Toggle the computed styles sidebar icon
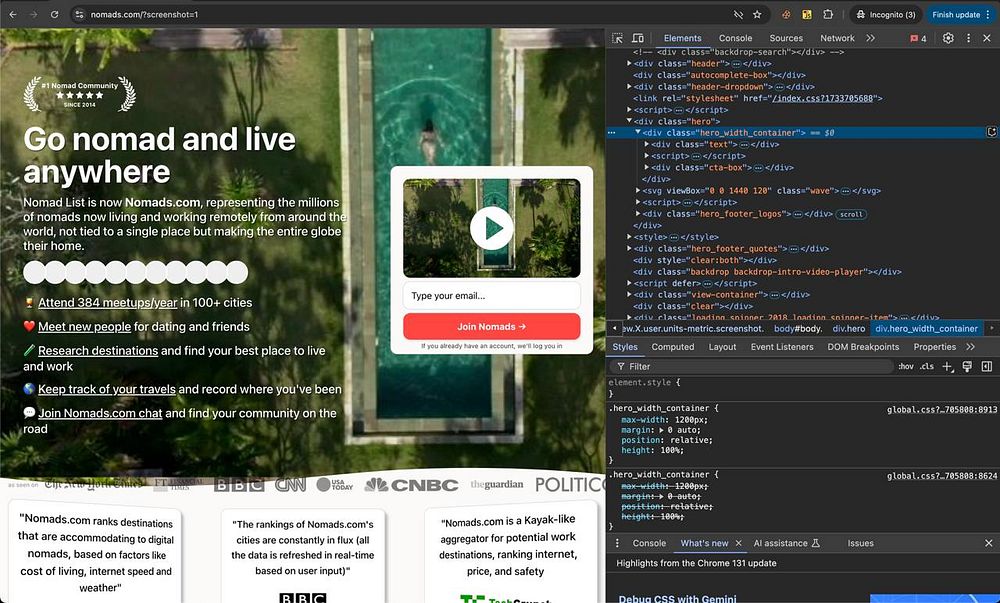Image resolution: width=1000 pixels, height=603 pixels. click(x=987, y=367)
